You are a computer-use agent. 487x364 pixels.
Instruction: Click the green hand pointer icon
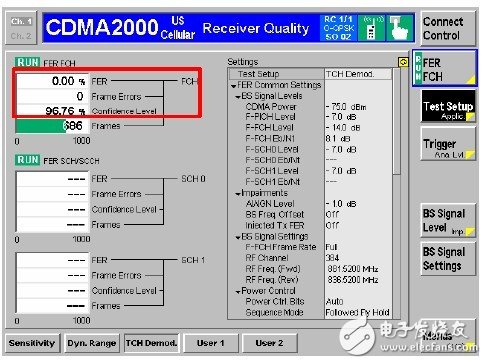pyautogui.click(x=399, y=28)
